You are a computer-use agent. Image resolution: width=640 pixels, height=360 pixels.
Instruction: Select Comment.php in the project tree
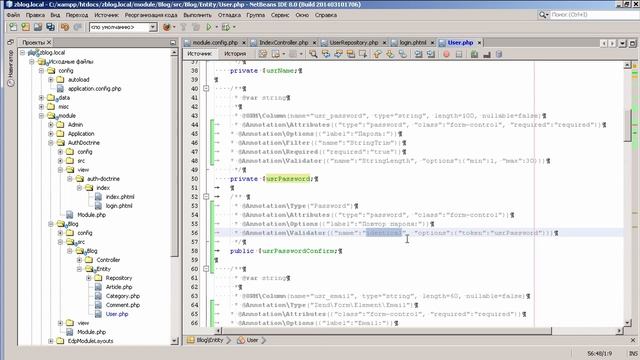tap(122, 305)
